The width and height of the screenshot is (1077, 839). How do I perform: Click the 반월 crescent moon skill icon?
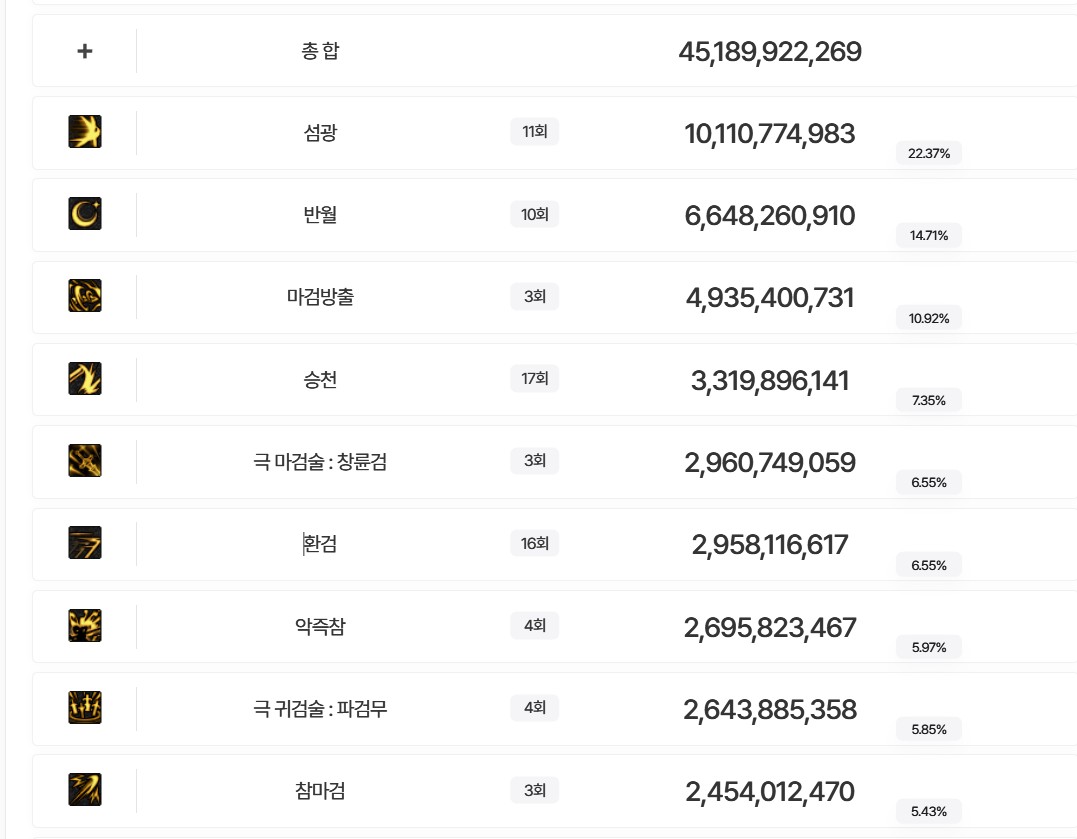tap(85, 214)
